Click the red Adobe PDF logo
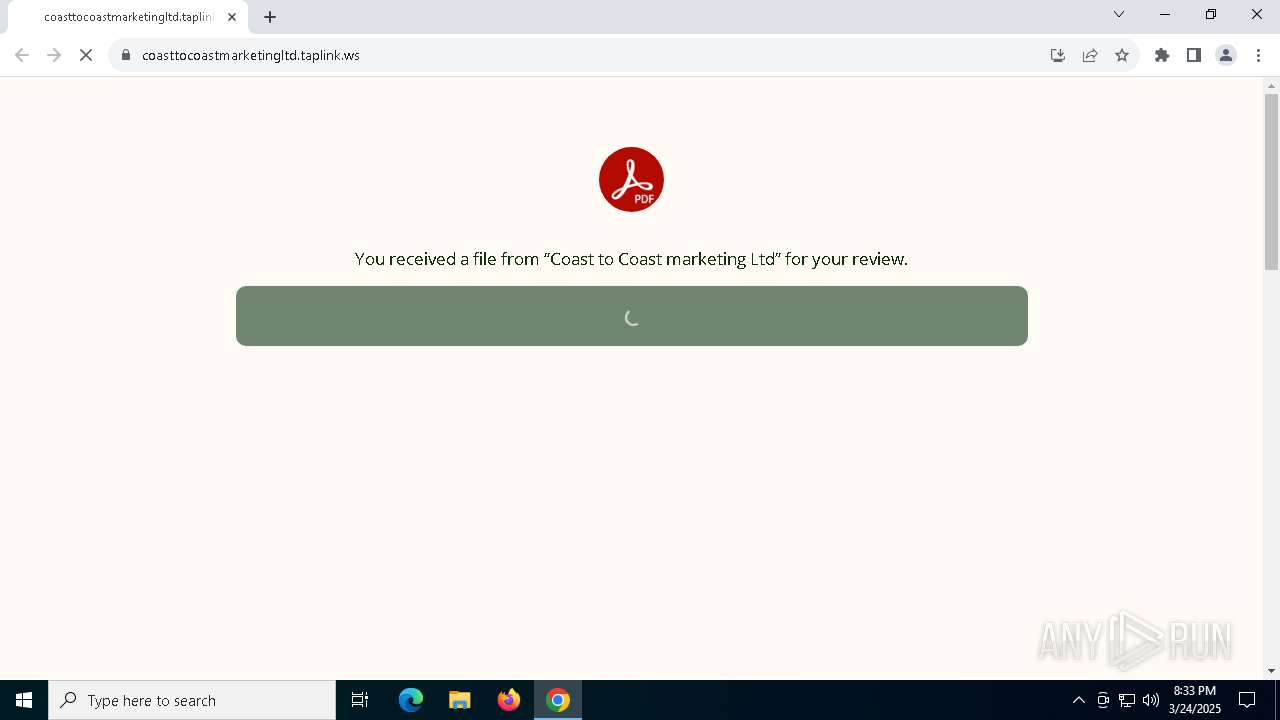This screenshot has width=1280, height=720. 631,180
